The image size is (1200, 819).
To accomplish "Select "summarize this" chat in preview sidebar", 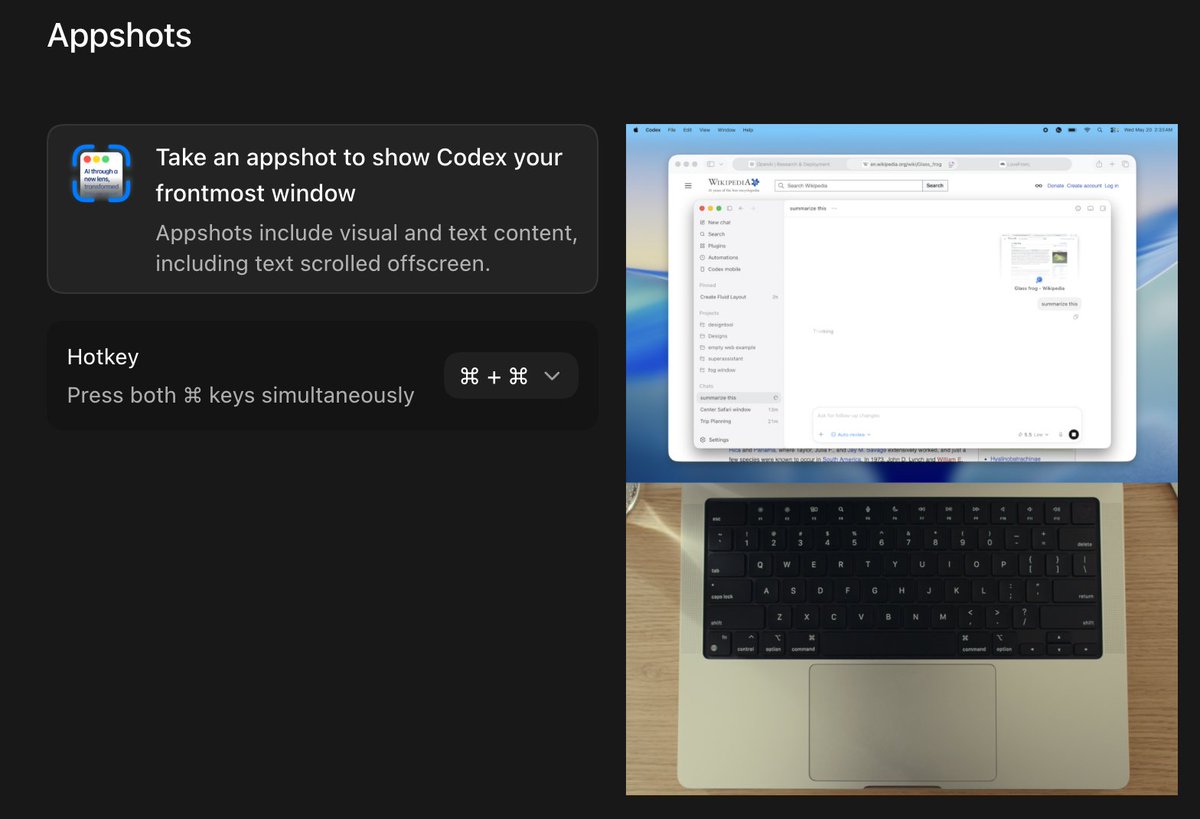I will coord(738,398).
